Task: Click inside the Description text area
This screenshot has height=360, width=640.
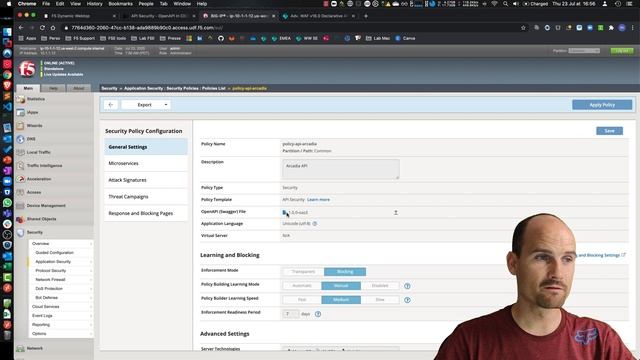Action: (x=341, y=169)
